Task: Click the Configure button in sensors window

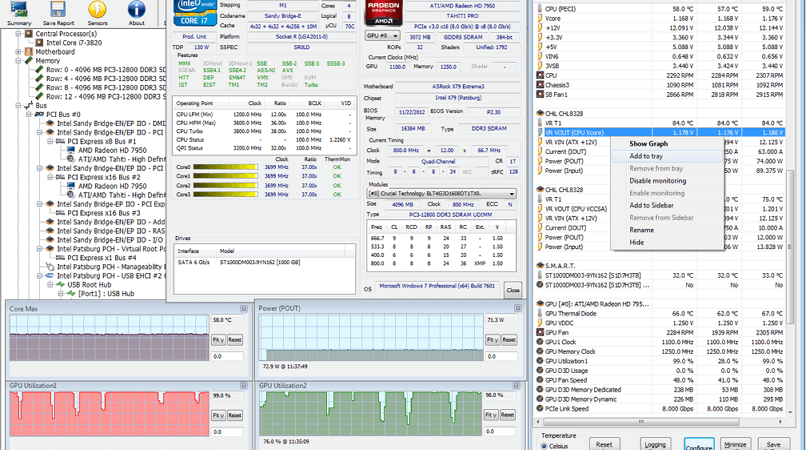Action: point(699,445)
